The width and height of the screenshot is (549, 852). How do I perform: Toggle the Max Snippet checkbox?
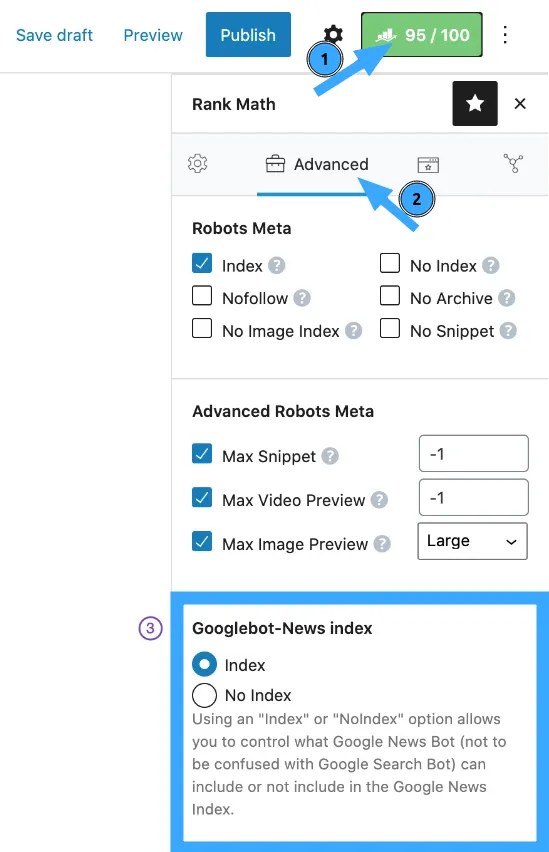(202, 453)
